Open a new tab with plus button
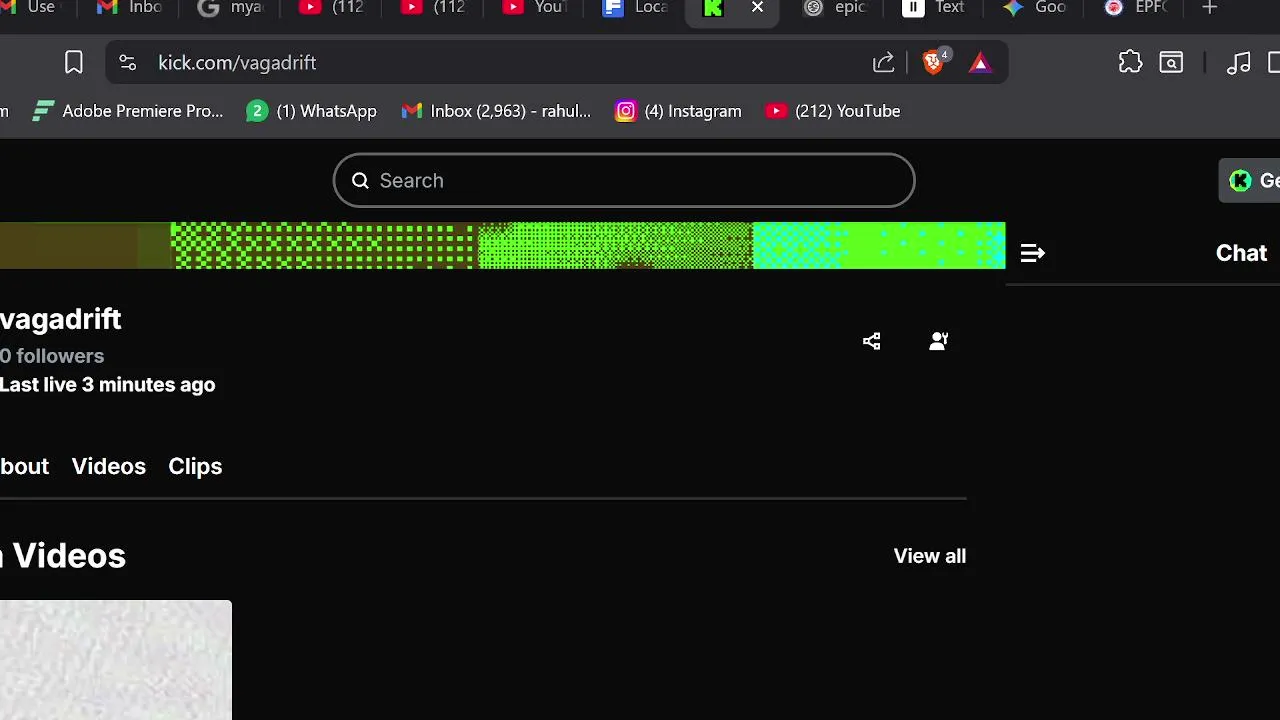The image size is (1280, 720). (1209, 8)
